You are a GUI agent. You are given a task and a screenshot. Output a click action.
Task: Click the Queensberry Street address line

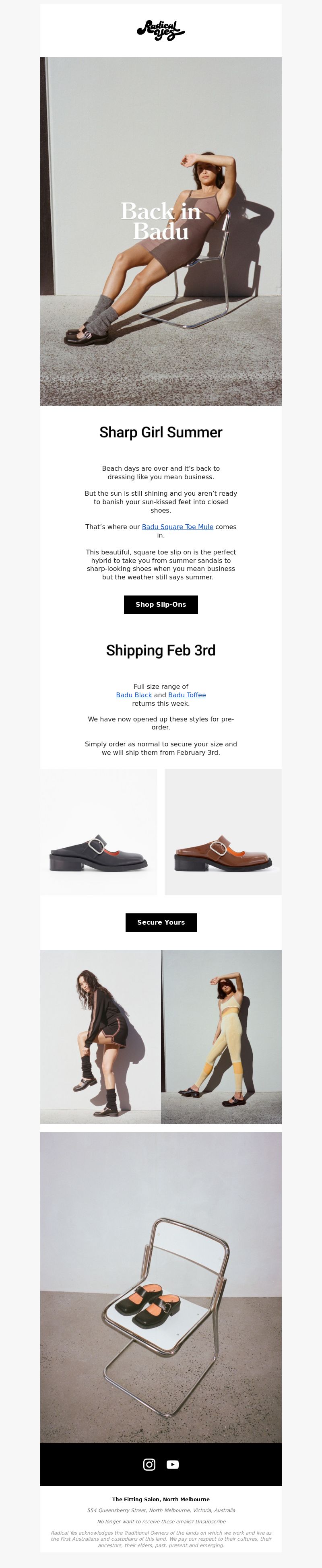(x=161, y=1510)
